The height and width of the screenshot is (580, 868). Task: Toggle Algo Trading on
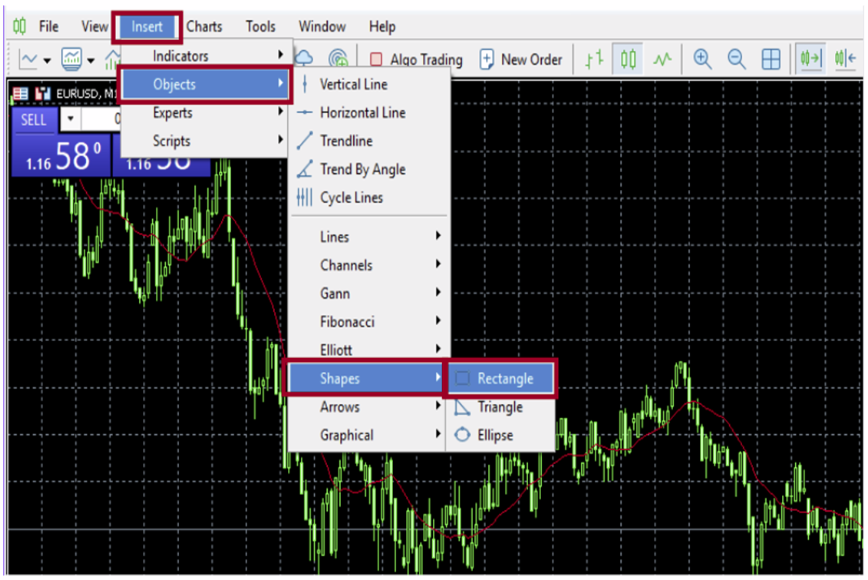pyautogui.click(x=416, y=60)
